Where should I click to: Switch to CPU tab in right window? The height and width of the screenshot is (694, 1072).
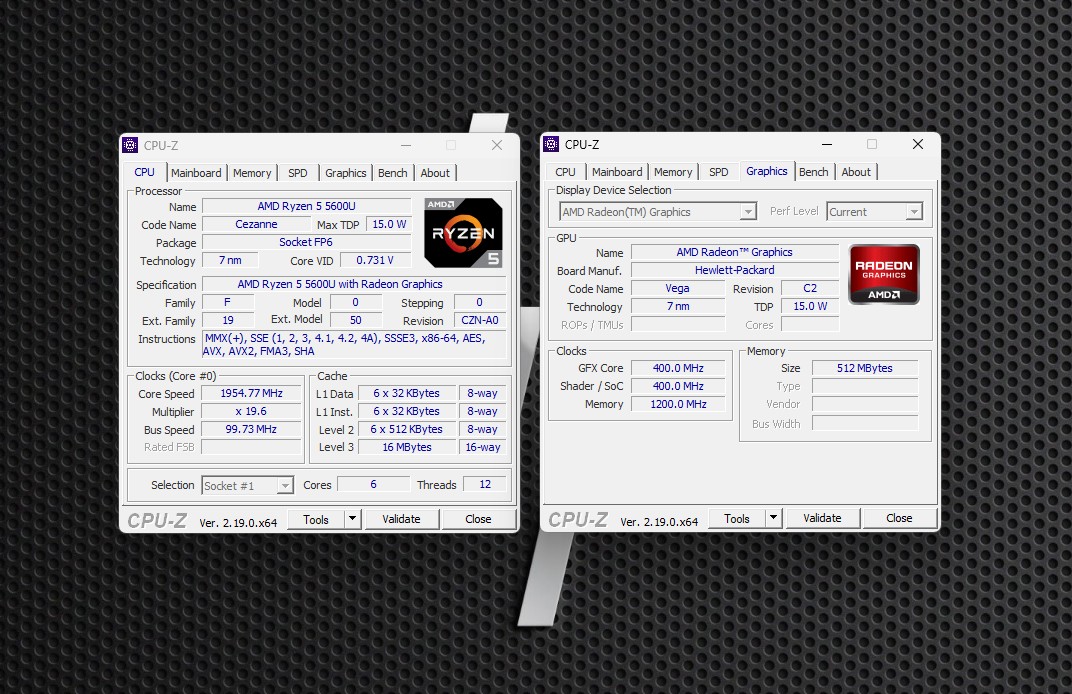click(x=565, y=172)
